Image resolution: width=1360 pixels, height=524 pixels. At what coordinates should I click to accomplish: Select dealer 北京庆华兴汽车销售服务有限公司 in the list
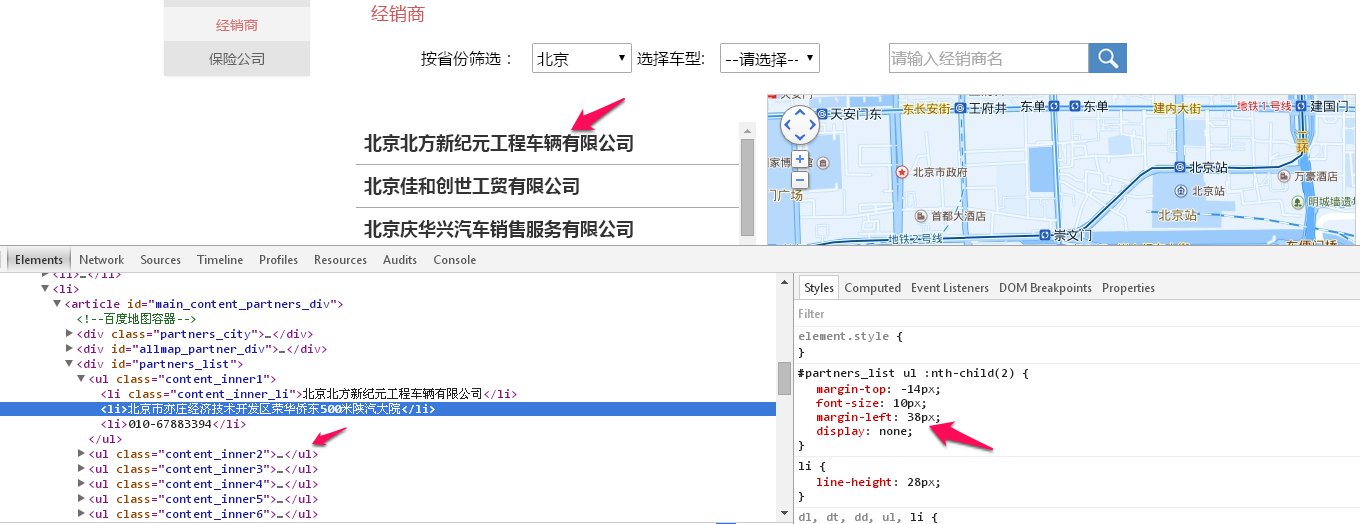tap(499, 230)
